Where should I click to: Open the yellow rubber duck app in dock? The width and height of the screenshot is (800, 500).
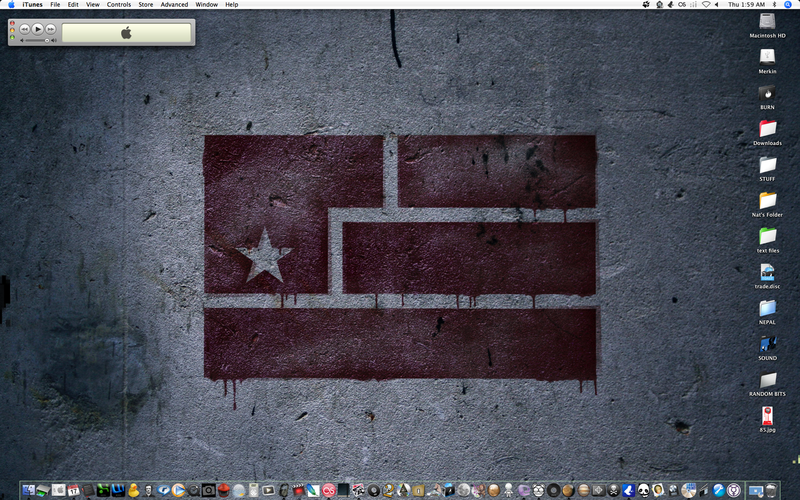tap(134, 490)
